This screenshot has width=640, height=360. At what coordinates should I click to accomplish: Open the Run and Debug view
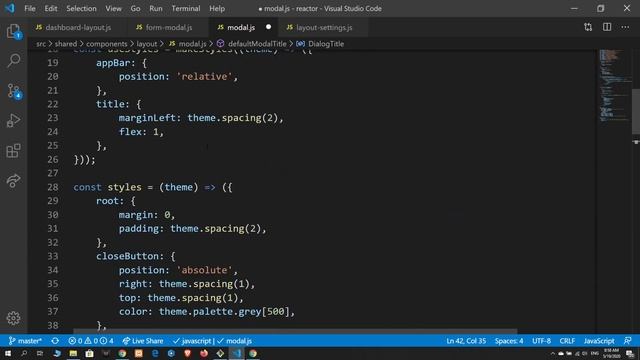[13, 120]
